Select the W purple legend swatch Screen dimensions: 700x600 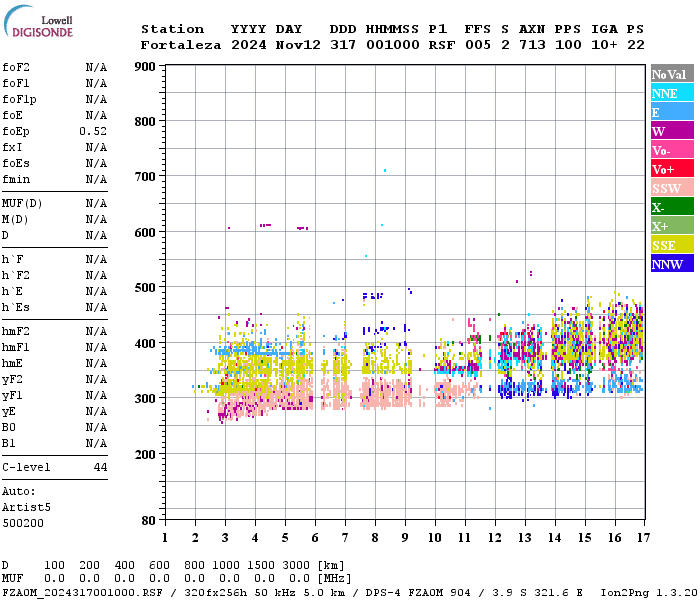click(x=672, y=131)
